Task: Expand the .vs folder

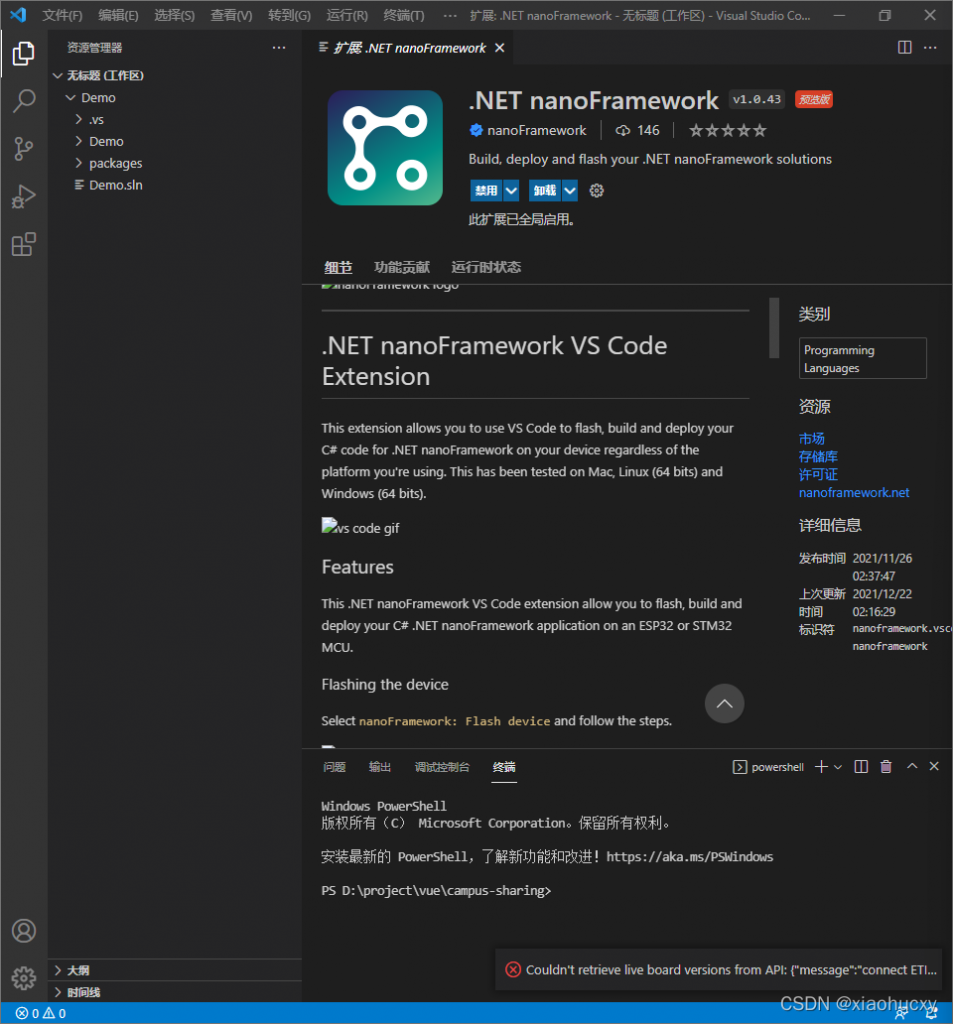Action: coord(79,120)
